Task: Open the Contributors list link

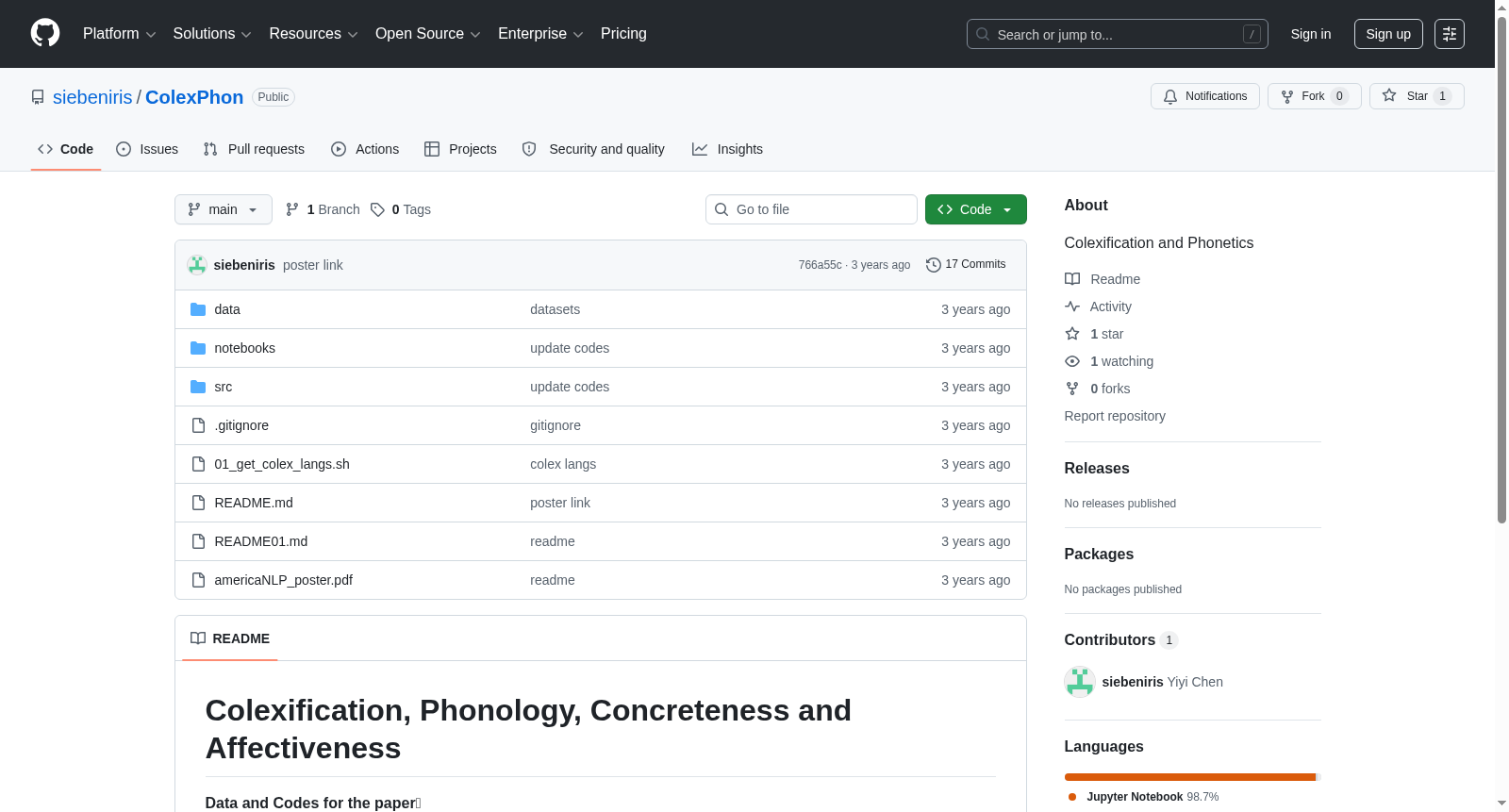Action: pyautogui.click(x=1121, y=640)
